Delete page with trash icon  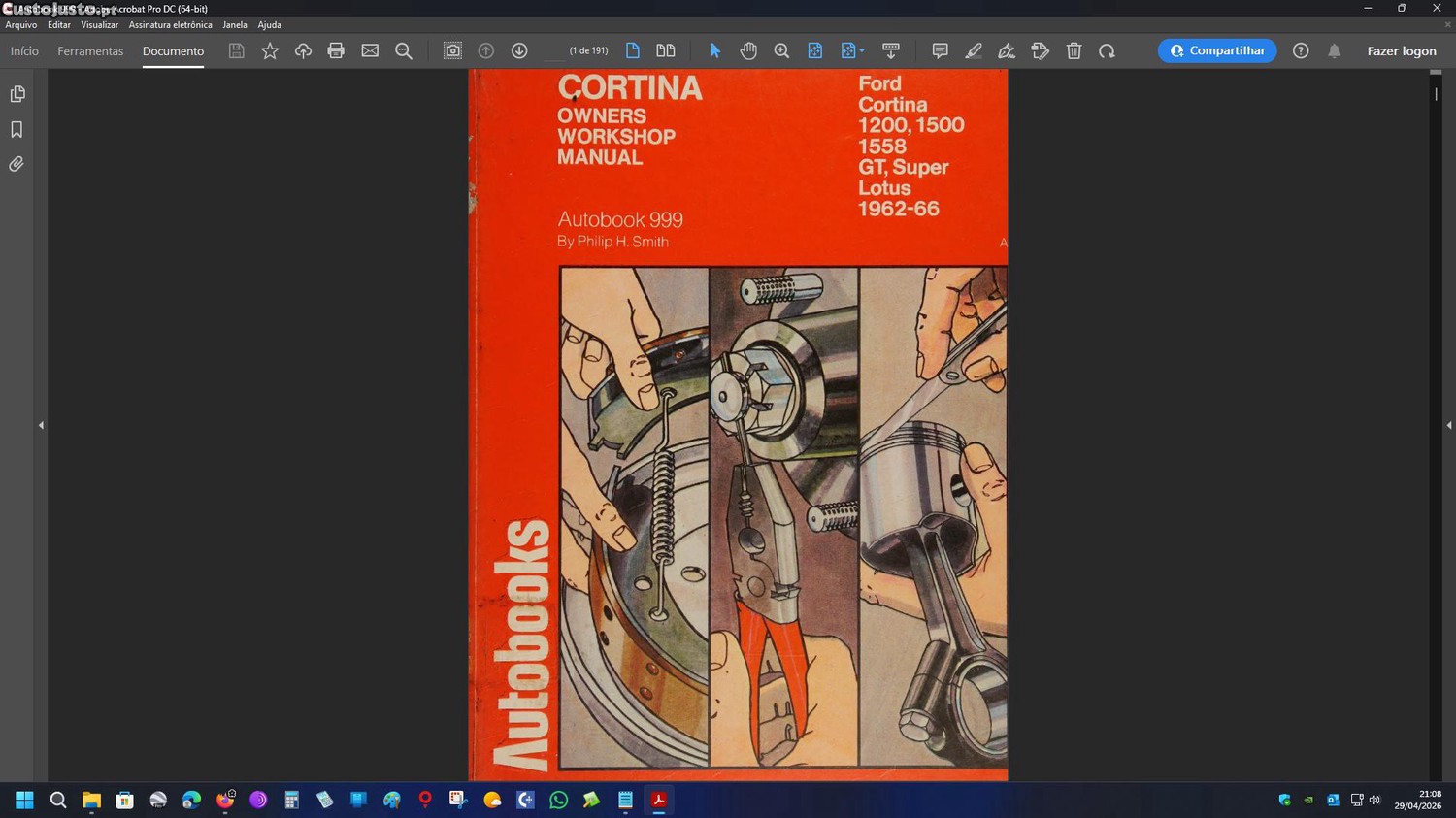pyautogui.click(x=1074, y=50)
